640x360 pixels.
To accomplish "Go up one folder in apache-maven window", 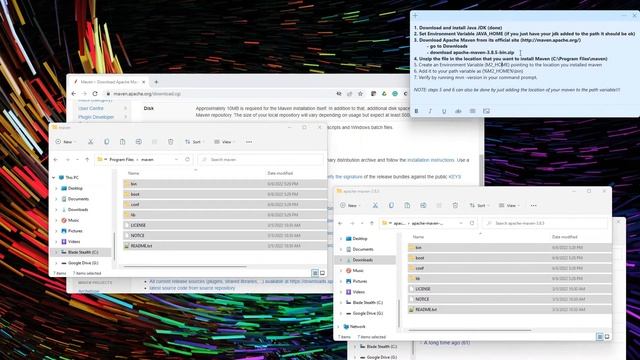I will (x=371, y=223).
